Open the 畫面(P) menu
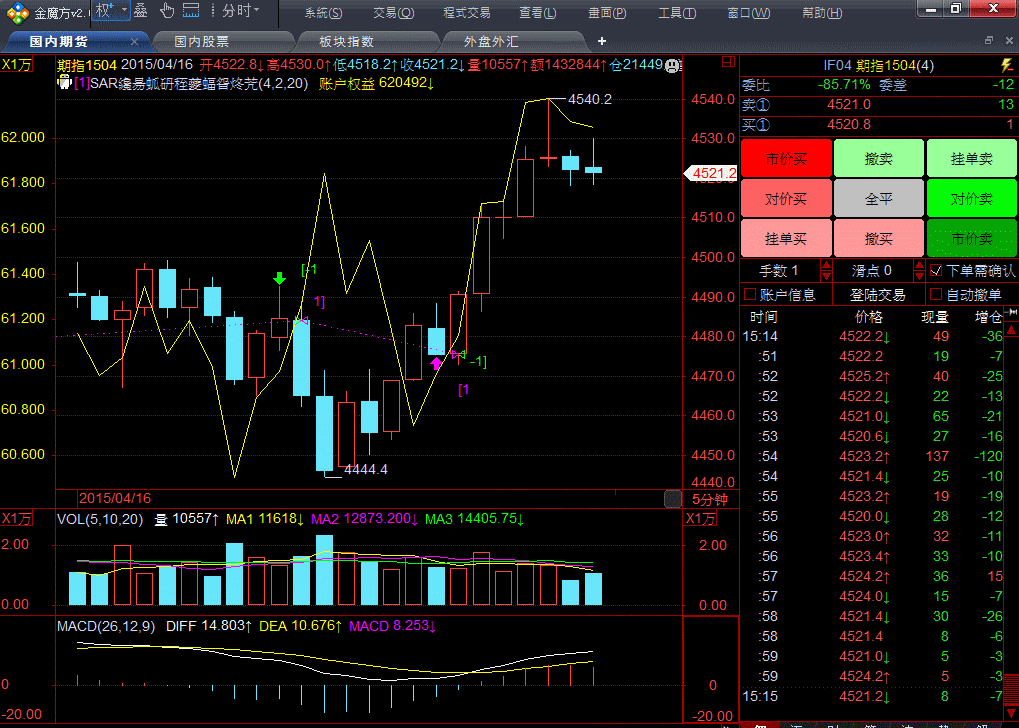The width and height of the screenshot is (1019, 728). [x=608, y=12]
